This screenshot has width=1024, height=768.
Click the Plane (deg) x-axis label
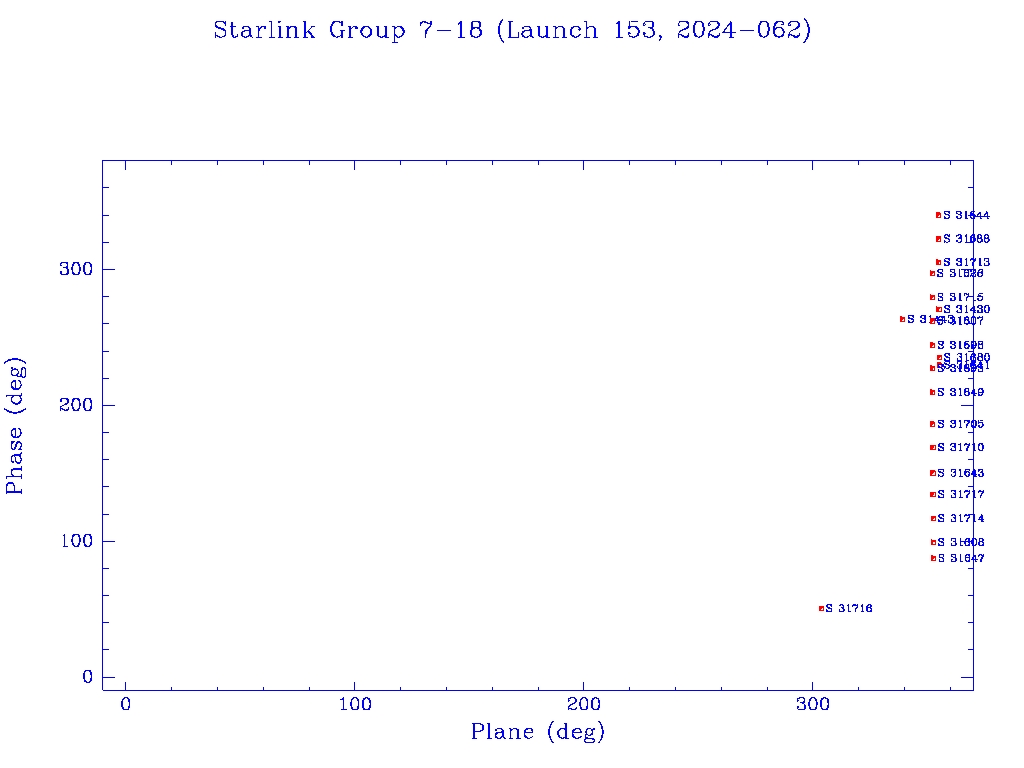tap(538, 732)
